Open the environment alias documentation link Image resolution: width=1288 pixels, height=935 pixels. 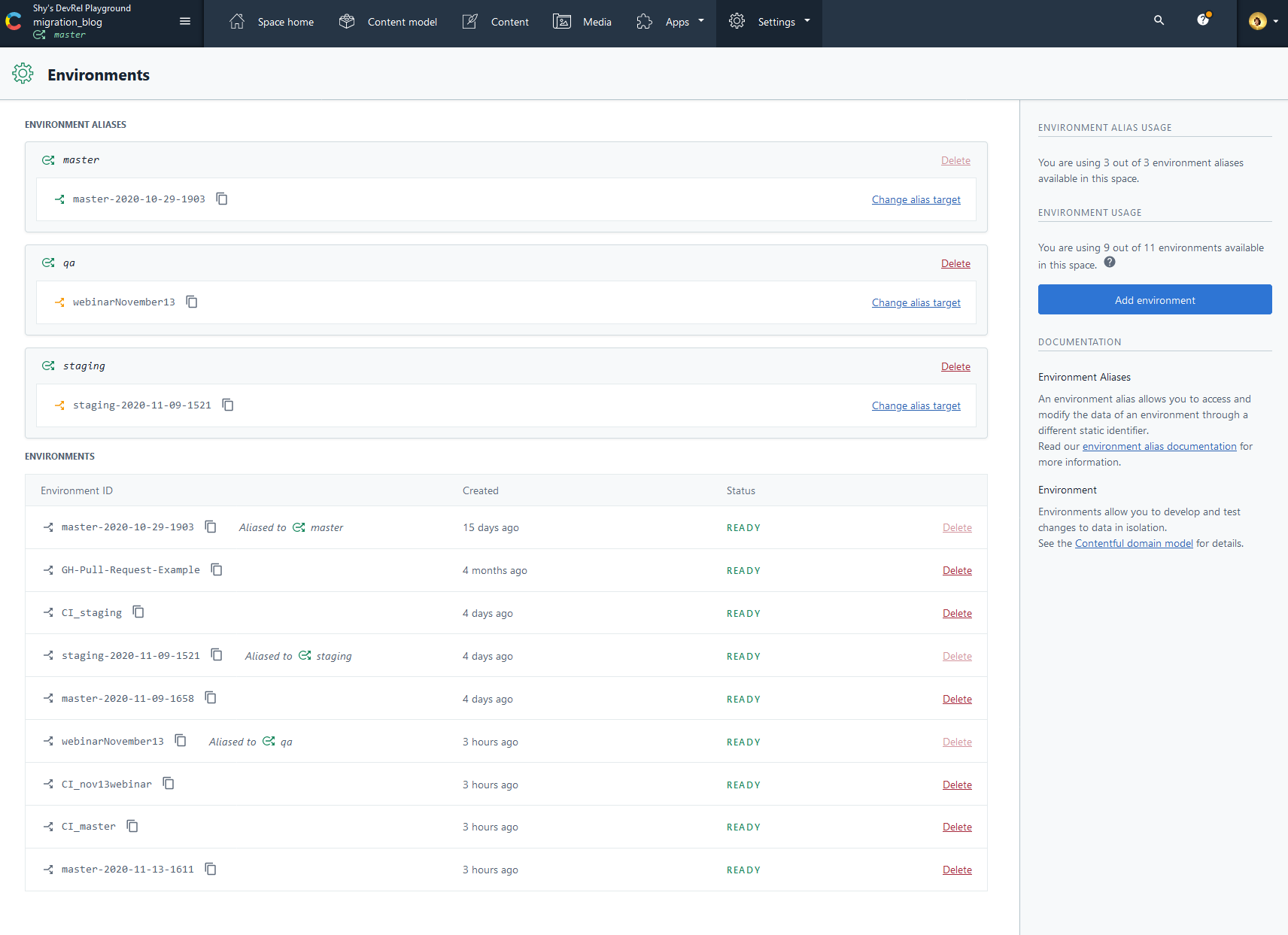click(x=1159, y=446)
